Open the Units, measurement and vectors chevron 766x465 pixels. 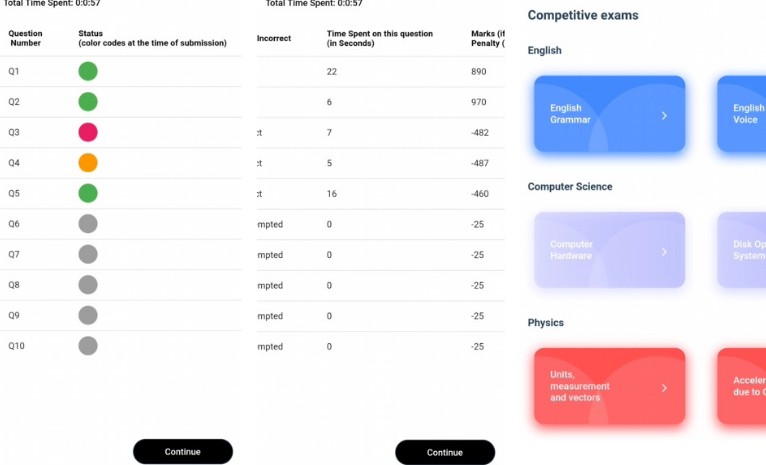coord(664,388)
